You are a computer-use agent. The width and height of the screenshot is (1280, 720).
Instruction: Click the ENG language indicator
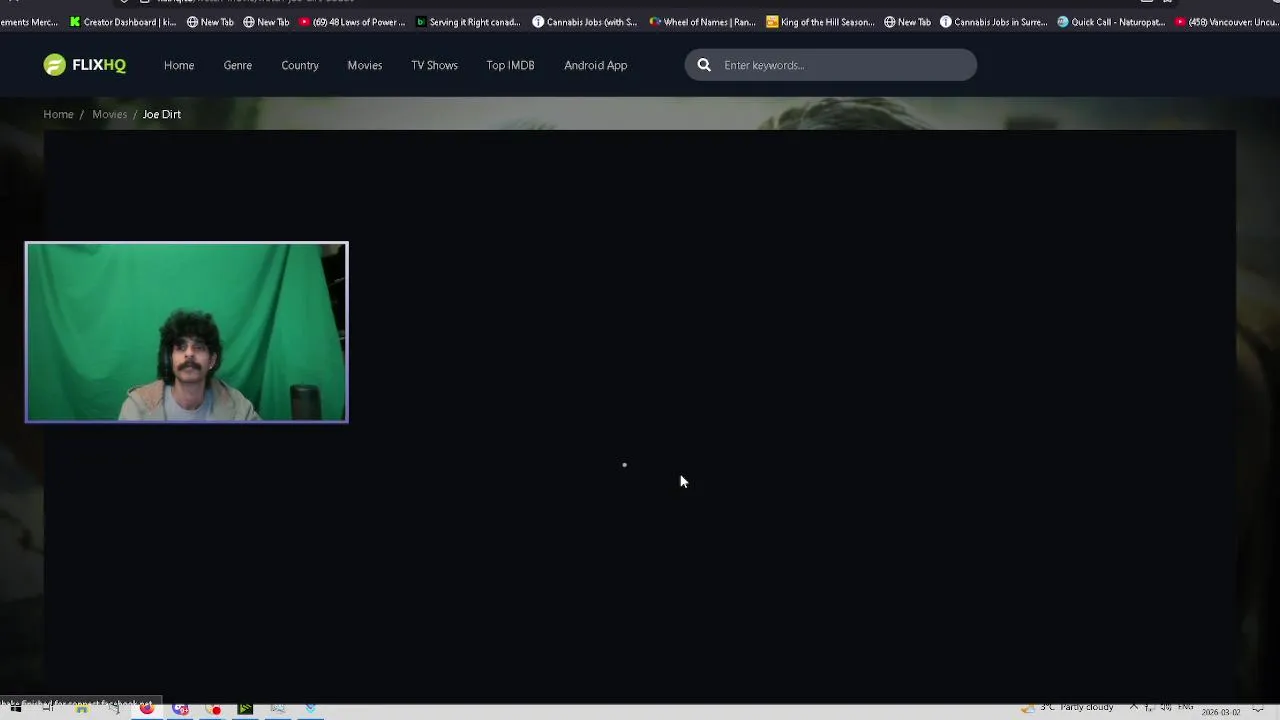pos(1186,708)
